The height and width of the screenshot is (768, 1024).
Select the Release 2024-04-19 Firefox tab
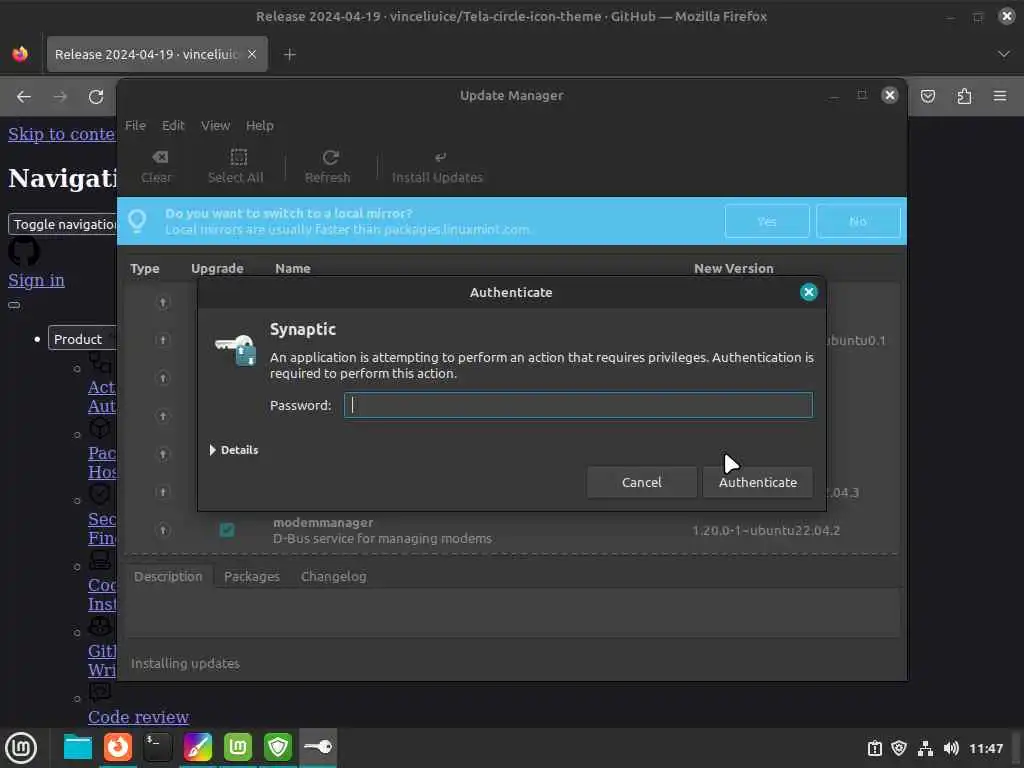[x=157, y=54]
